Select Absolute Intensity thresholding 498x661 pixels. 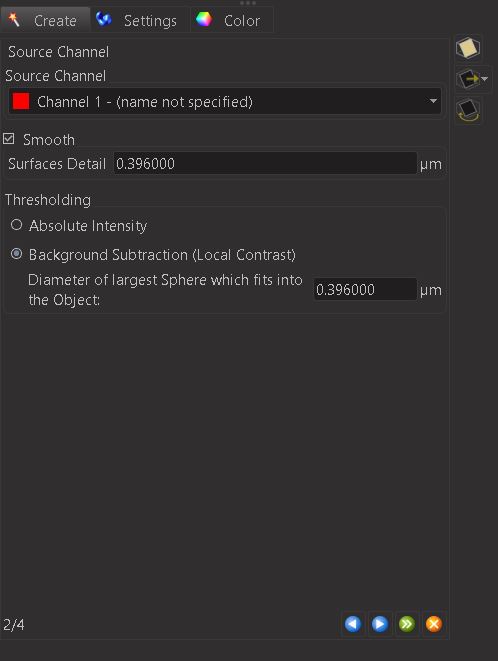pyautogui.click(x=16, y=225)
